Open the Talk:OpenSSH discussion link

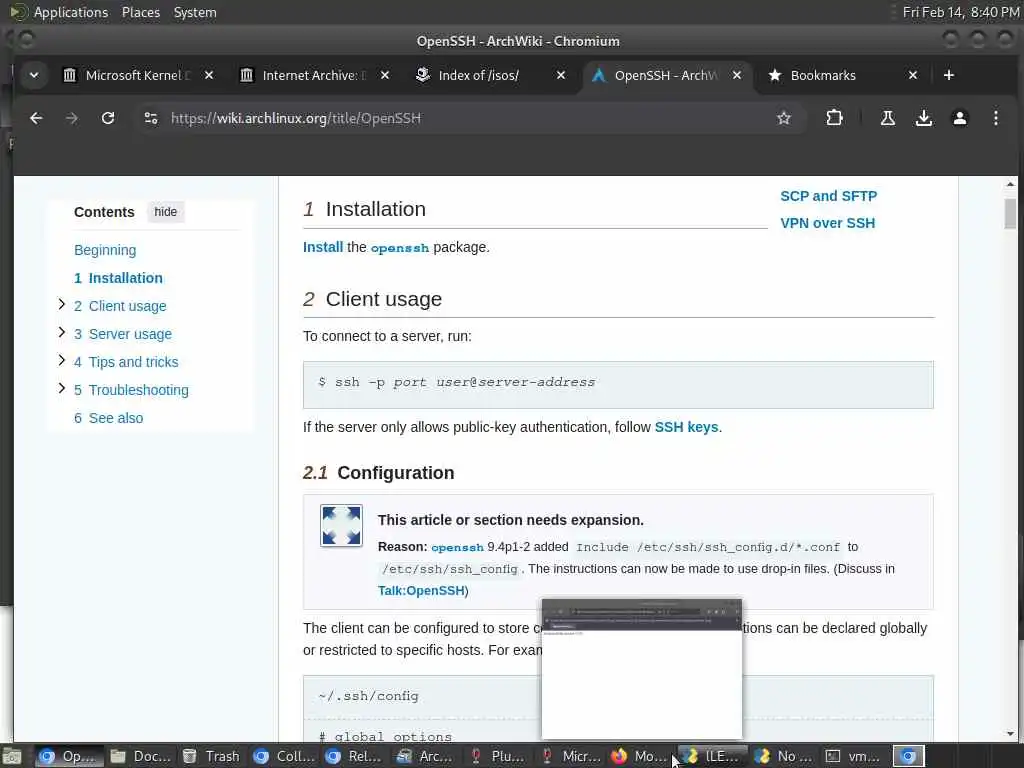point(421,591)
